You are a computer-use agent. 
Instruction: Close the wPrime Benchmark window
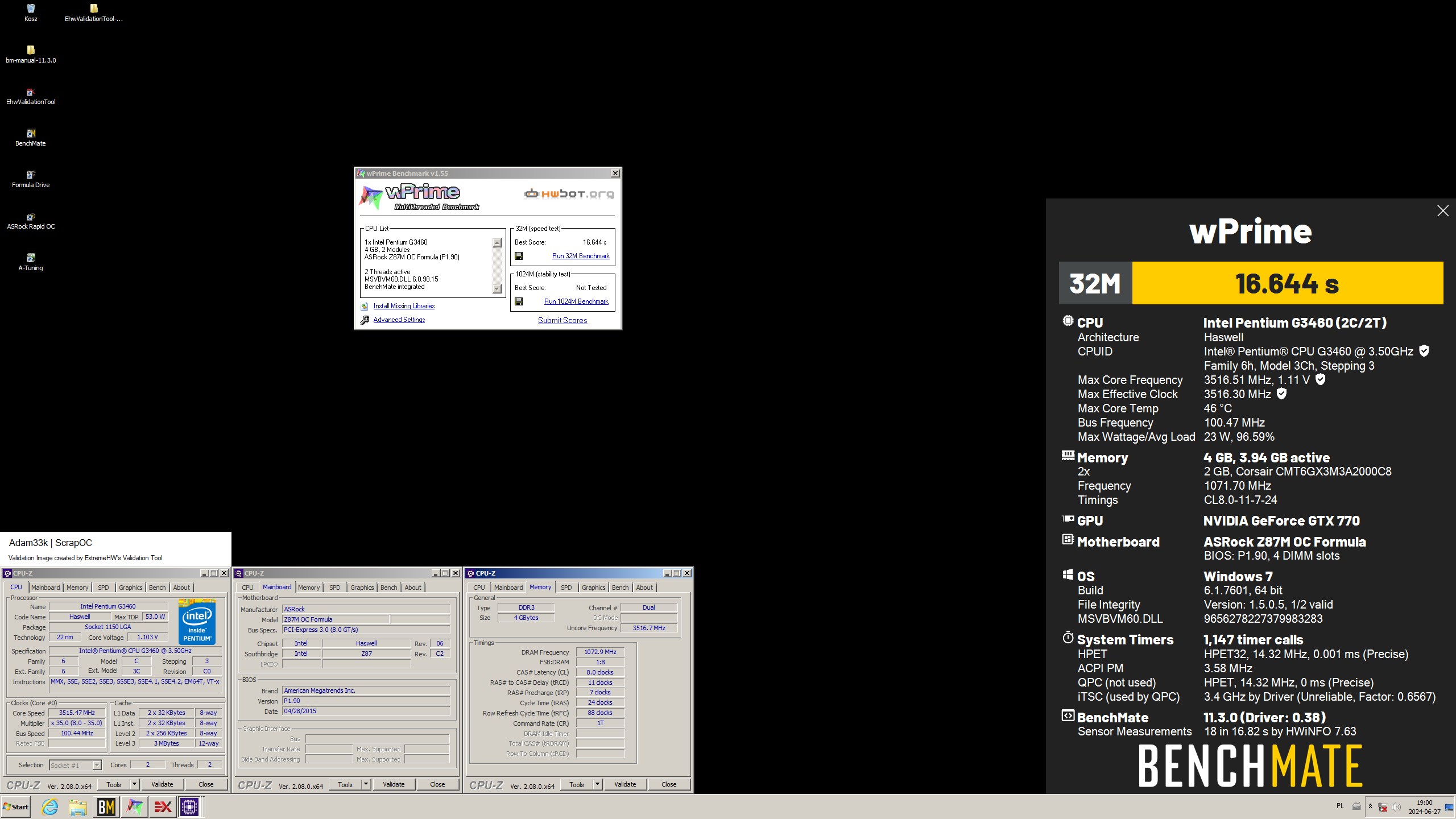[x=615, y=173]
